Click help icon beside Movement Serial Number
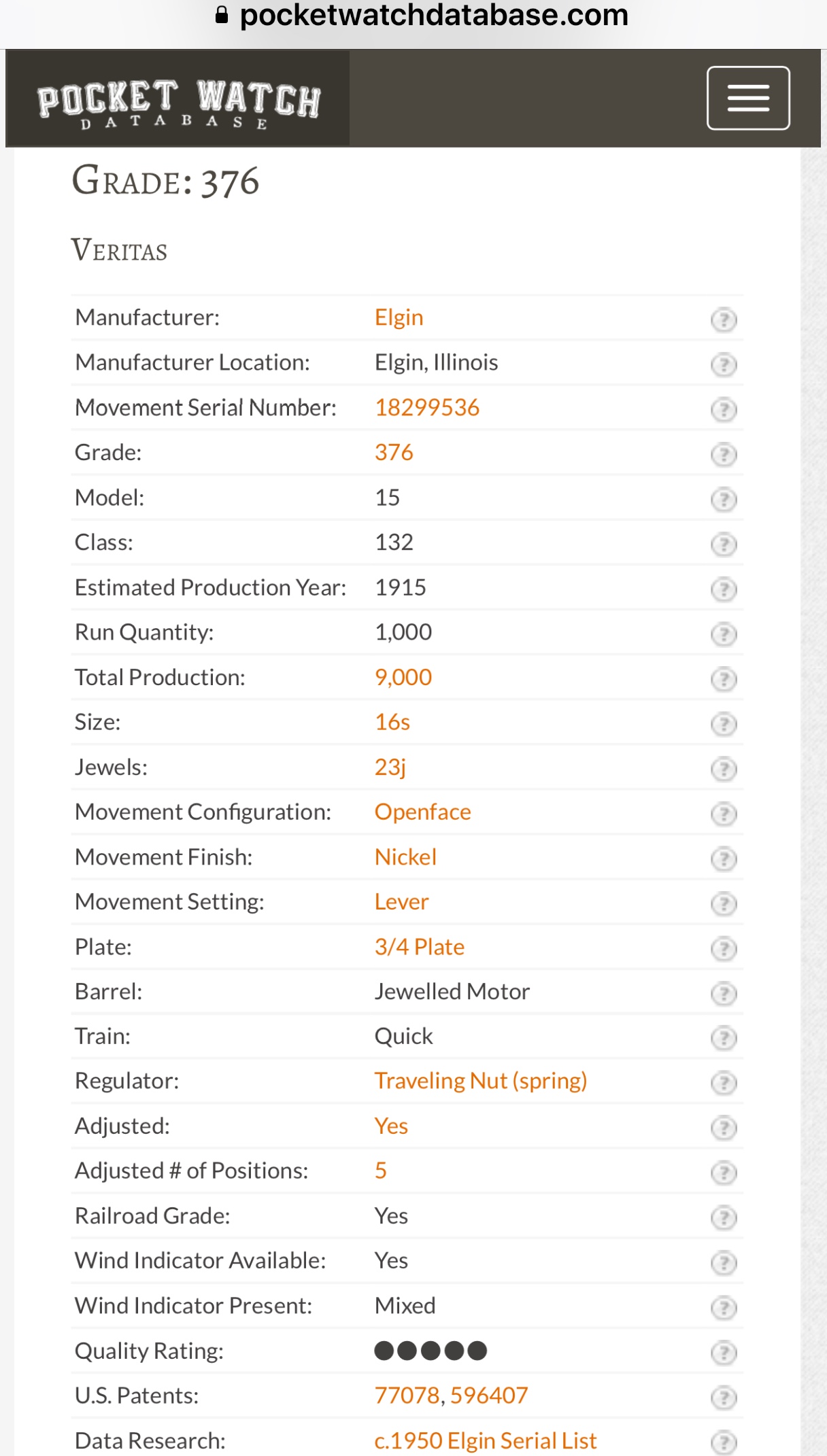 (x=724, y=409)
